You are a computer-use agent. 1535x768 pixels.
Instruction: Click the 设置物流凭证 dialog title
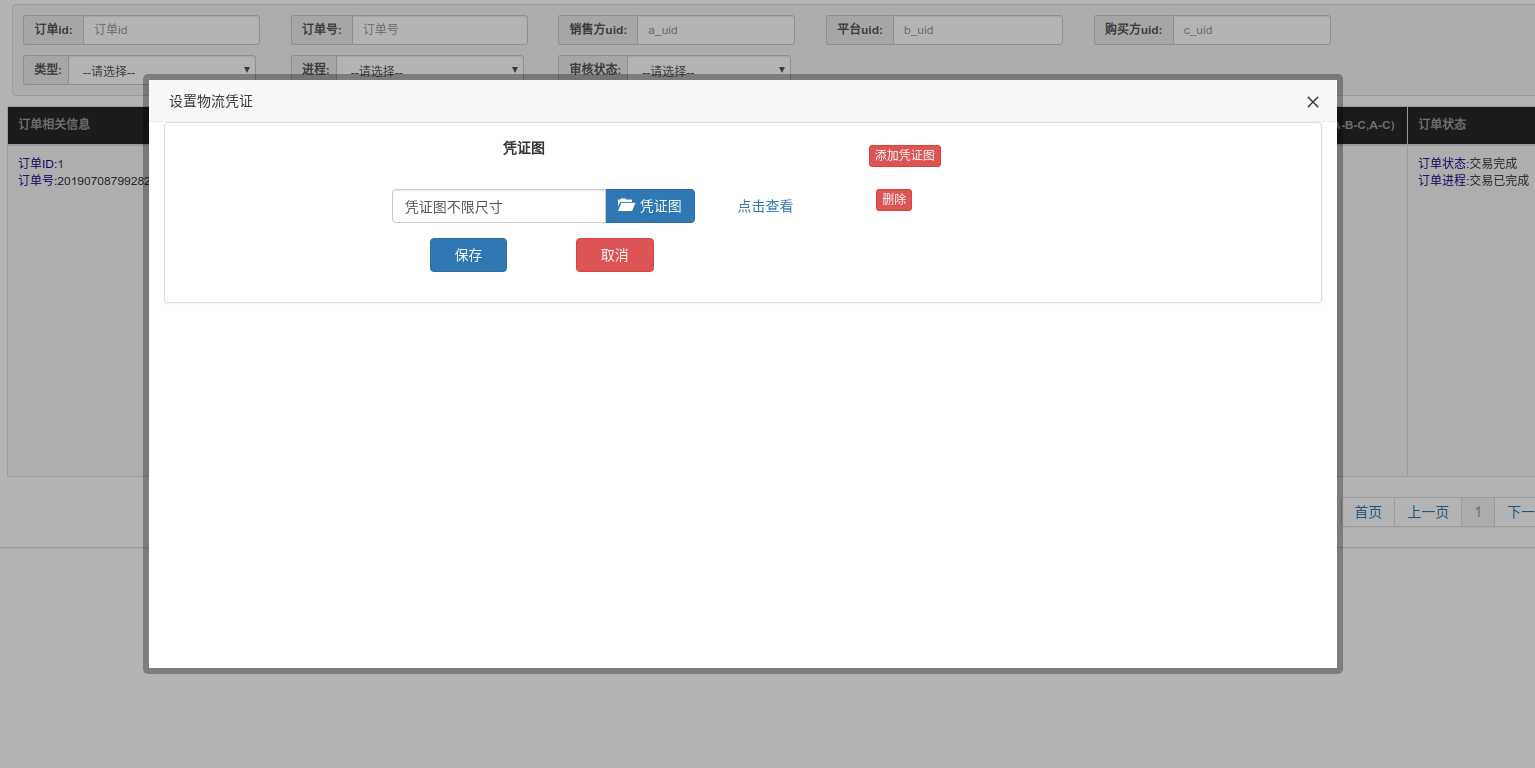click(x=211, y=102)
